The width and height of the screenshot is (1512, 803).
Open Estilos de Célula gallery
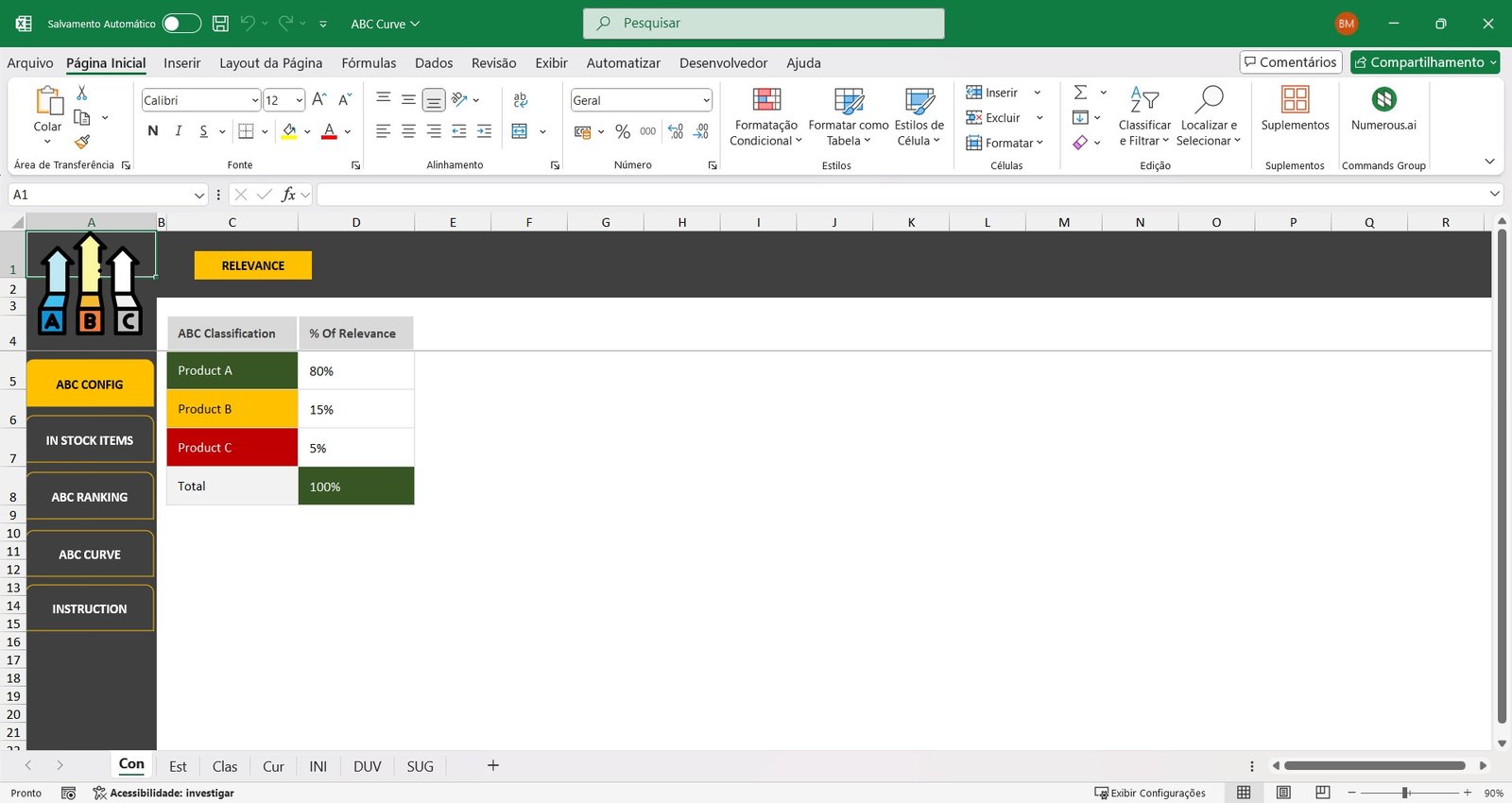pos(919,117)
